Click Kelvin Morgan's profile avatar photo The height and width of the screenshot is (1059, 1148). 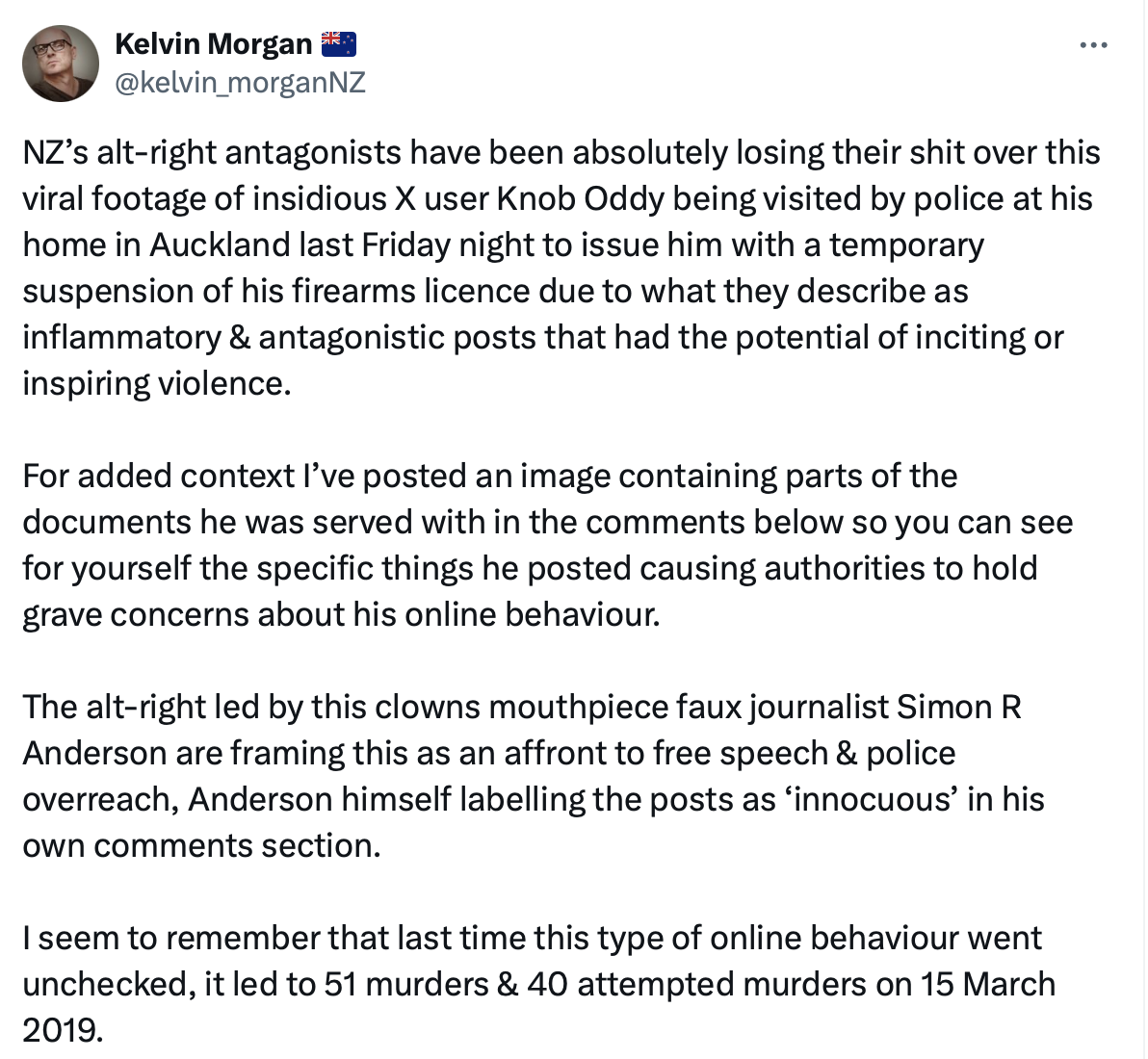pos(61,64)
